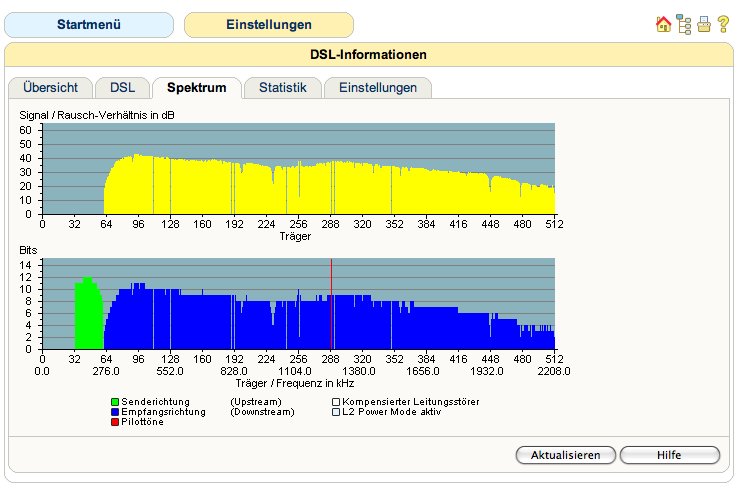Click the Aktualisieren button

565,455
